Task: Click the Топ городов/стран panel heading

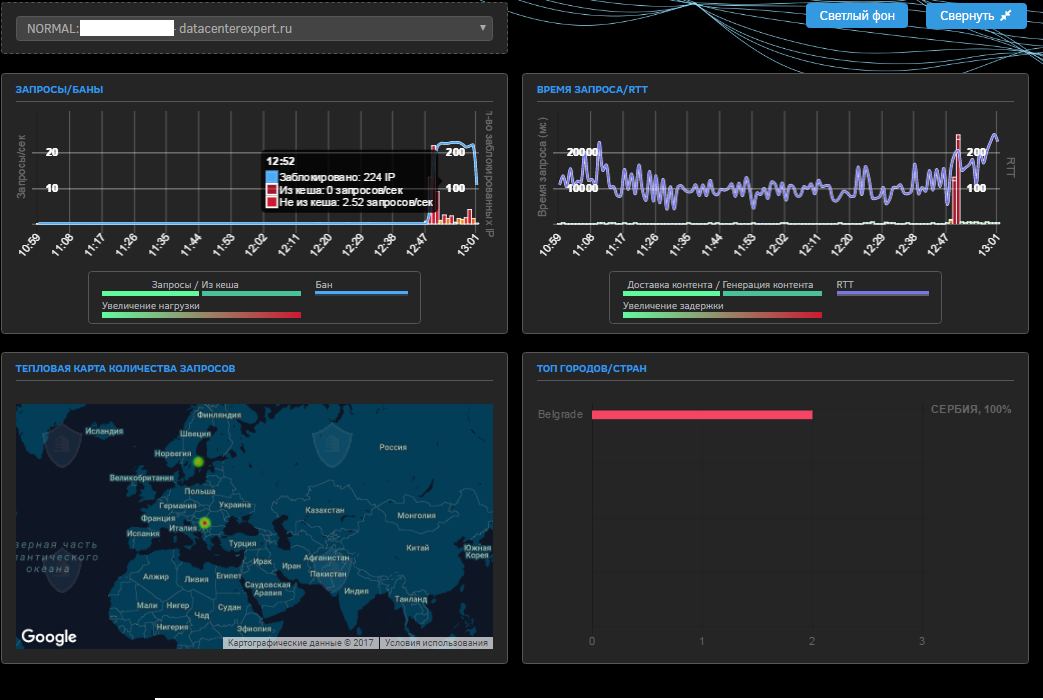Action: pyautogui.click(x=591, y=368)
